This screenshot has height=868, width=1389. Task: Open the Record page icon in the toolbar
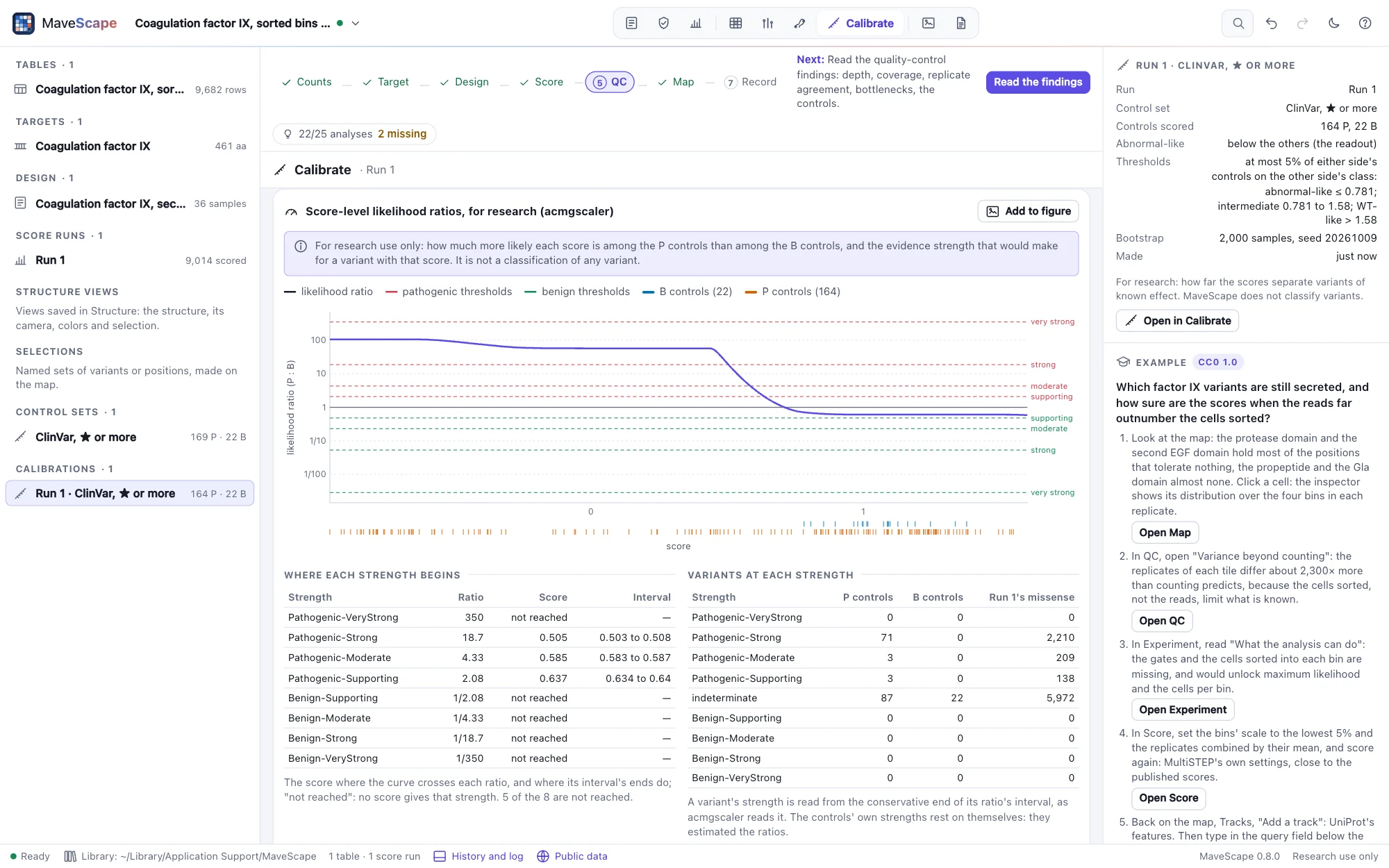click(961, 23)
